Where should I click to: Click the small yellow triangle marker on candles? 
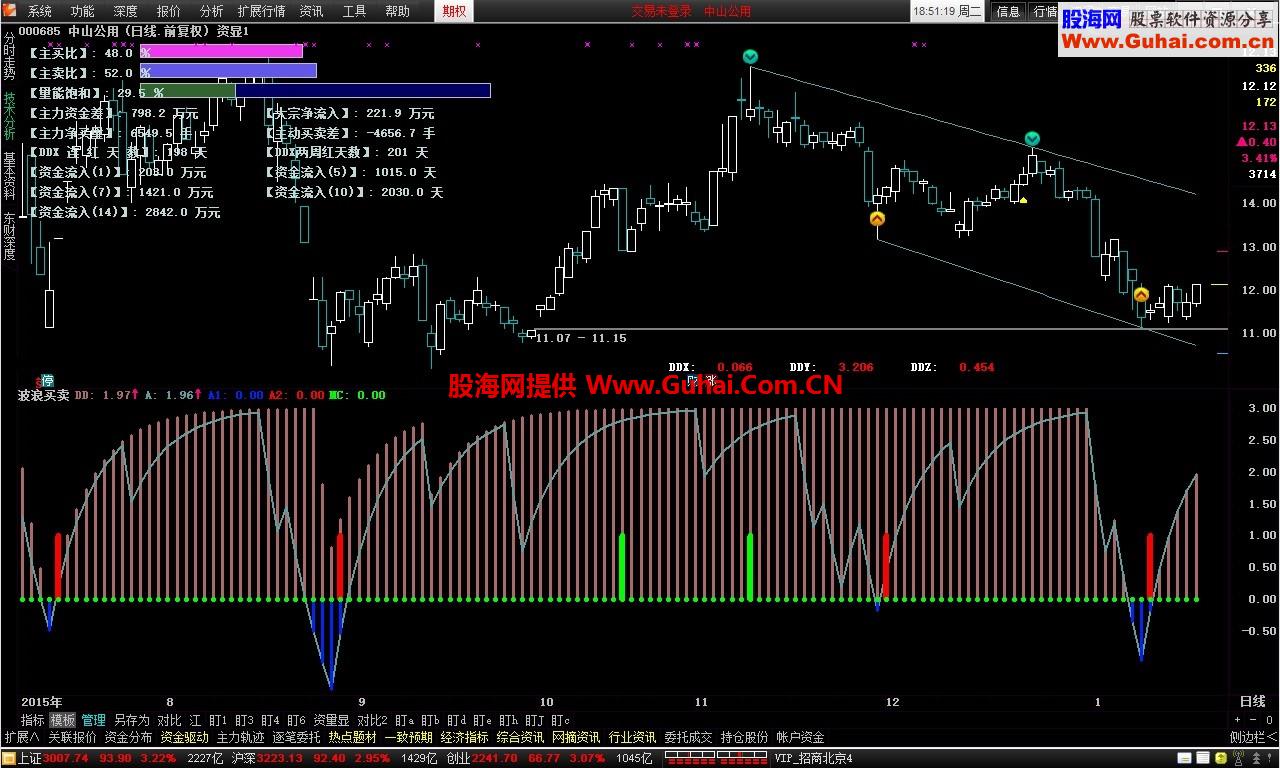coord(1023,200)
